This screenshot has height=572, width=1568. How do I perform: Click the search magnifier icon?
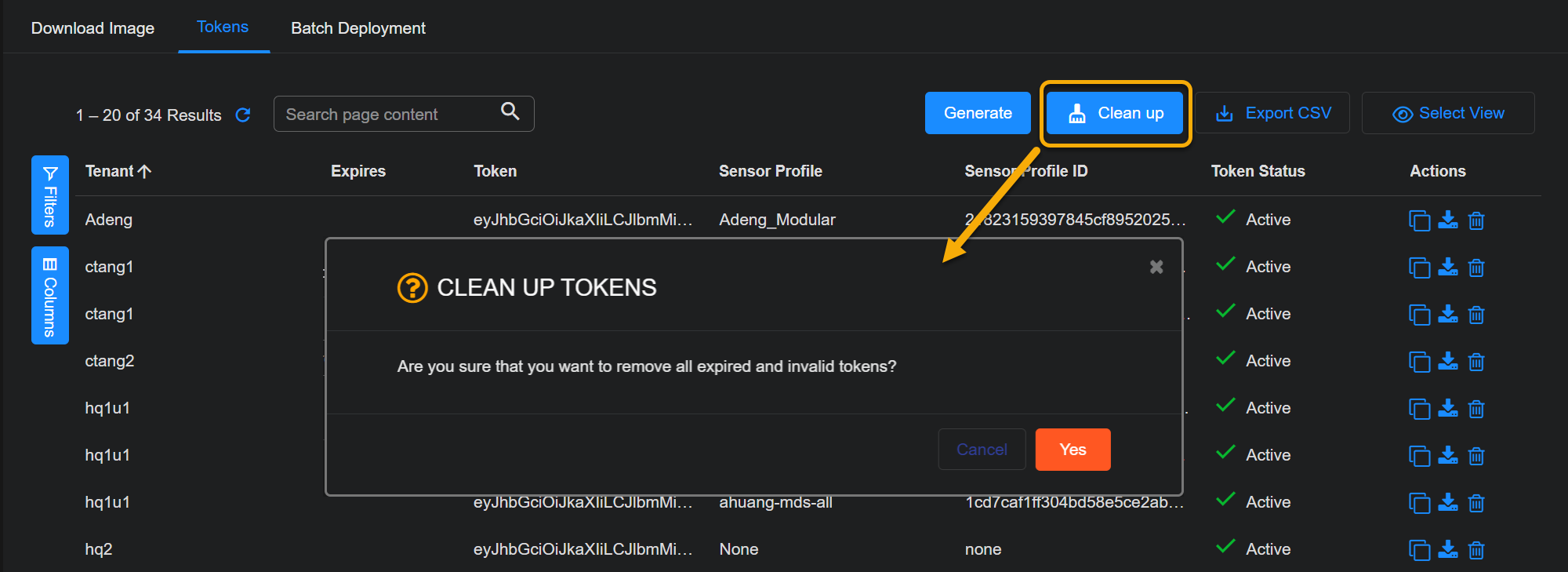510,112
